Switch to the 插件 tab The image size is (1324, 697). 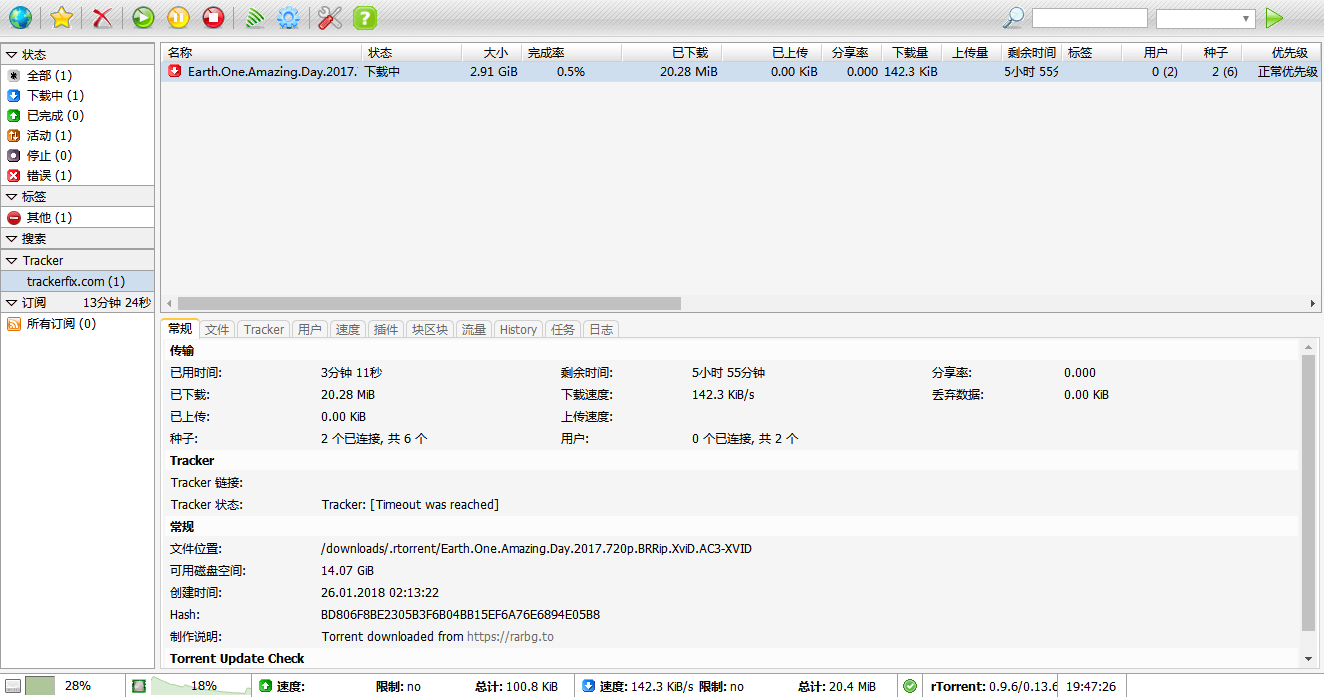386,329
